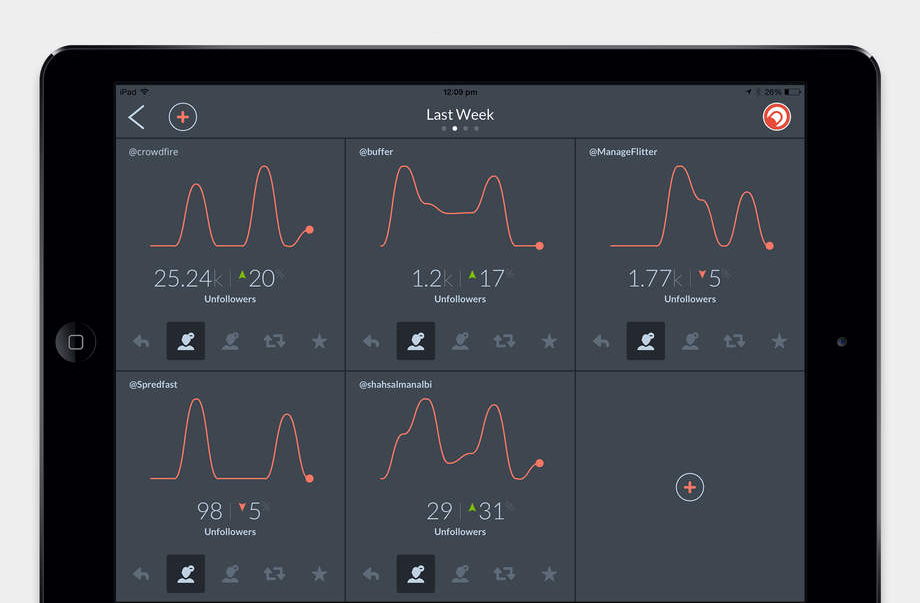The height and width of the screenshot is (603, 920).
Task: Select the reply arrow icon on the @crowdfire card
Action: click(141, 341)
